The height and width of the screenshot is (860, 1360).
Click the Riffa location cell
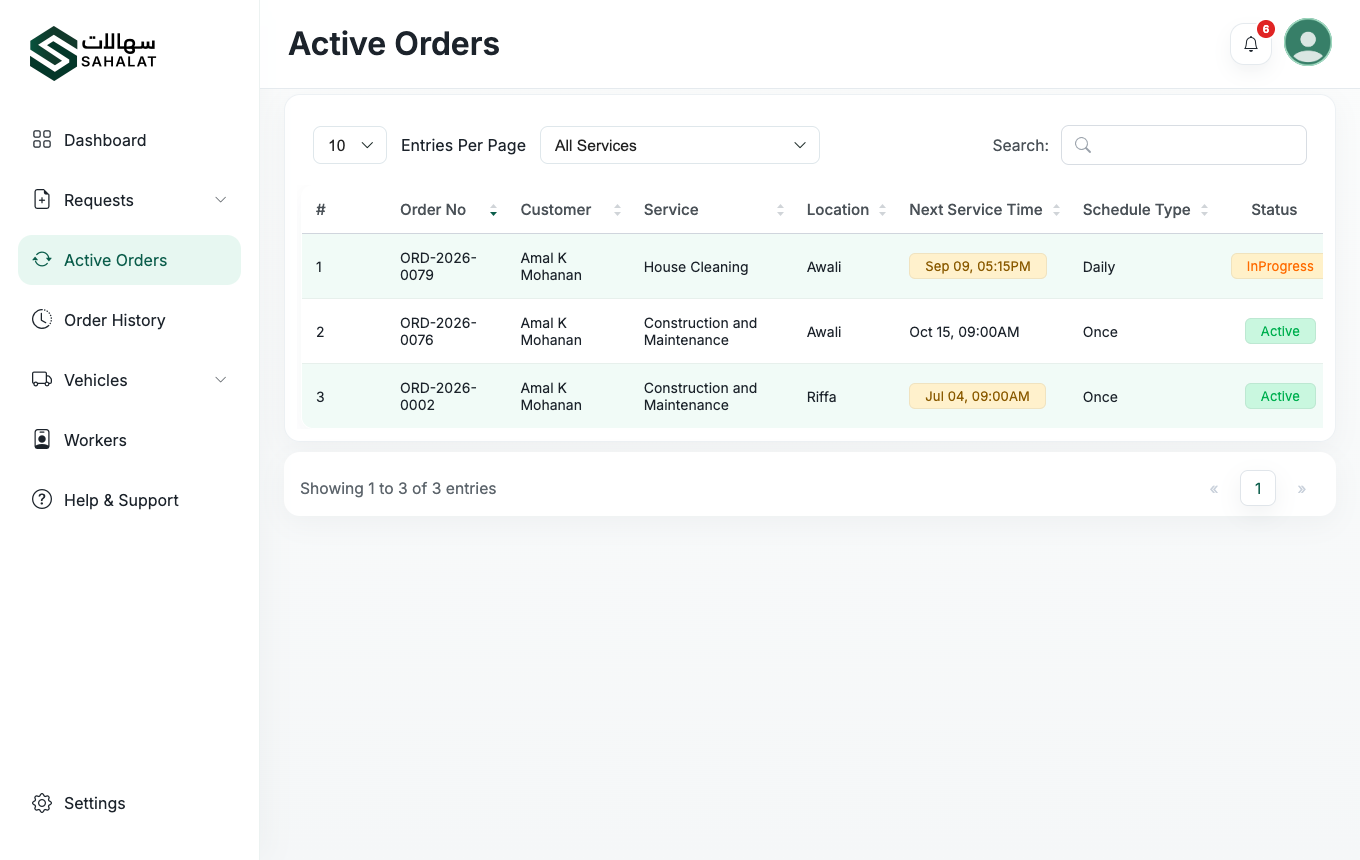click(821, 397)
